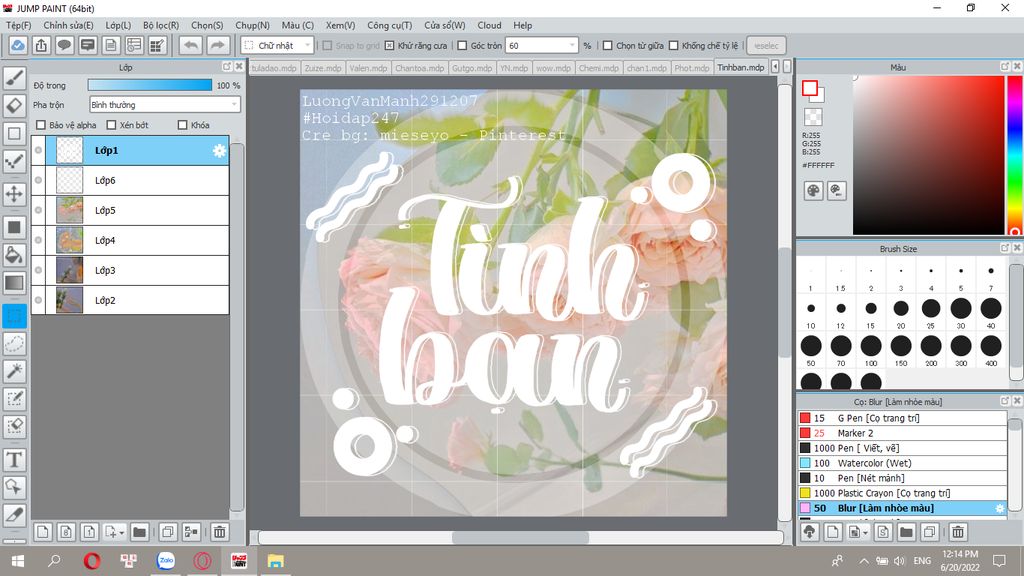1024x576 pixels.
Task: Choose the Plastic Crayon brush
Action: [902, 493]
